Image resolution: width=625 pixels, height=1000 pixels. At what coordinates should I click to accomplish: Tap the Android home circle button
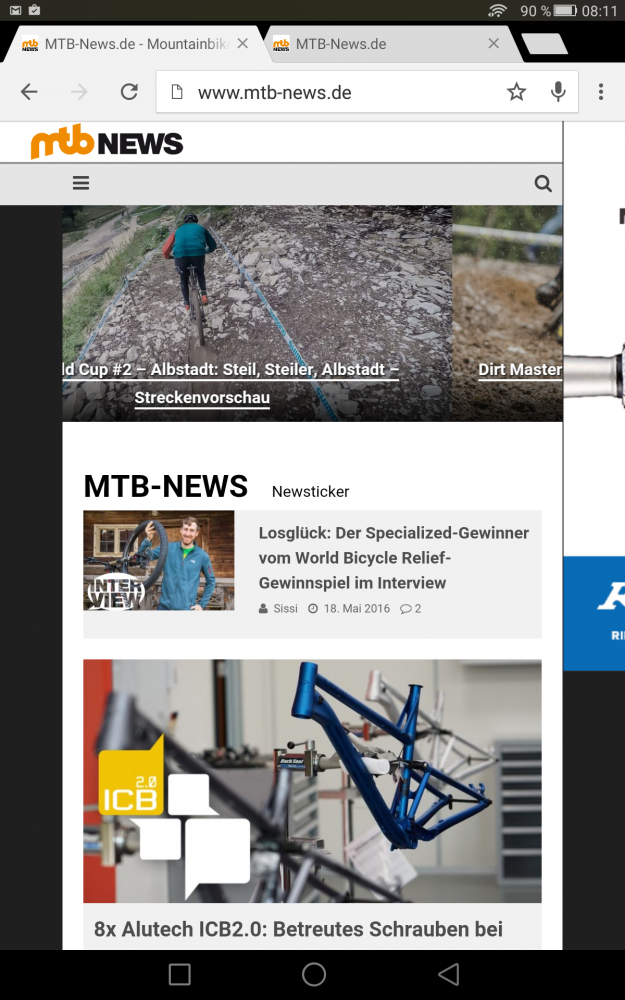coord(314,974)
